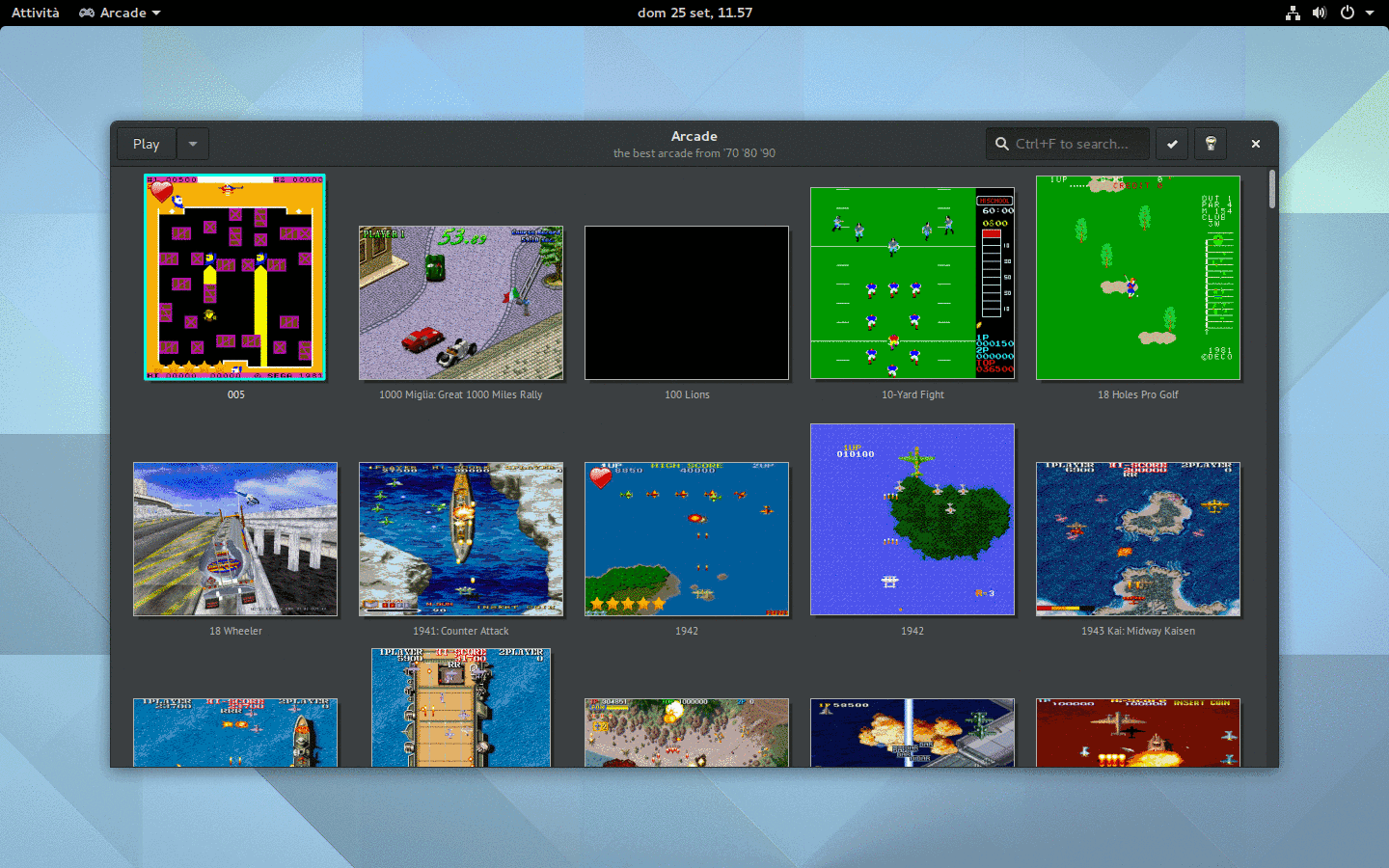This screenshot has width=1389, height=868.
Task: Open the Arcade application menu
Action: [120, 13]
